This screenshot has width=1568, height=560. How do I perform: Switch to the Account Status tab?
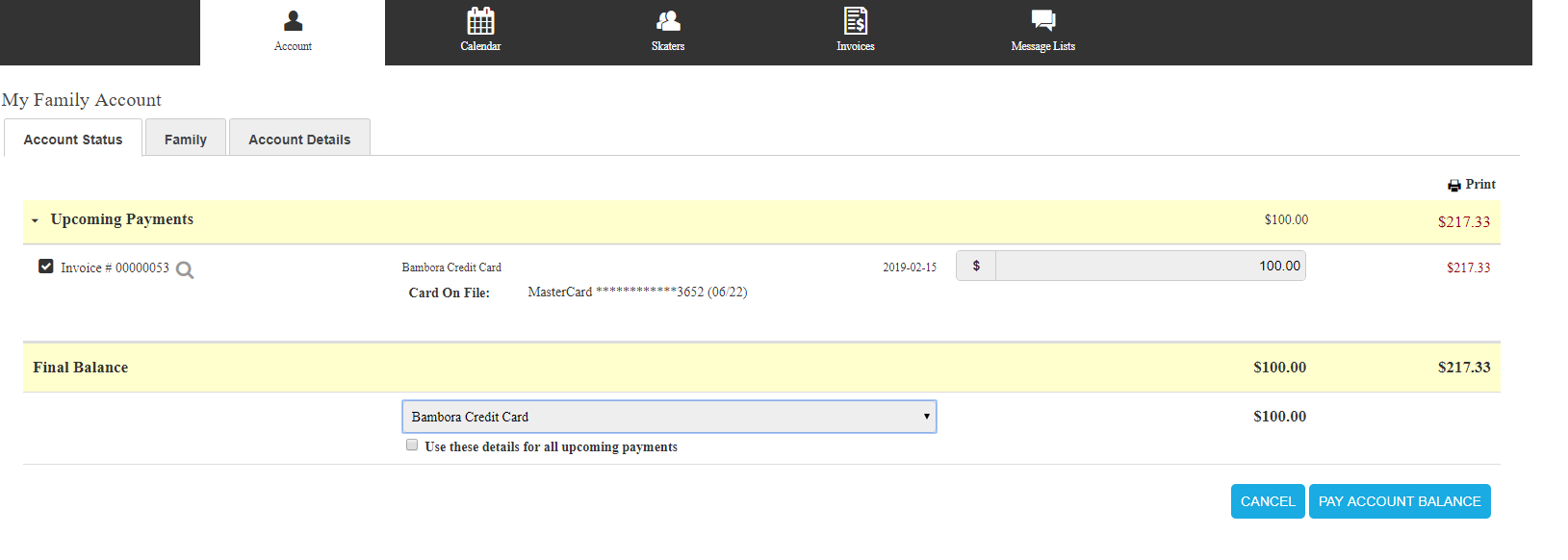pos(73,139)
